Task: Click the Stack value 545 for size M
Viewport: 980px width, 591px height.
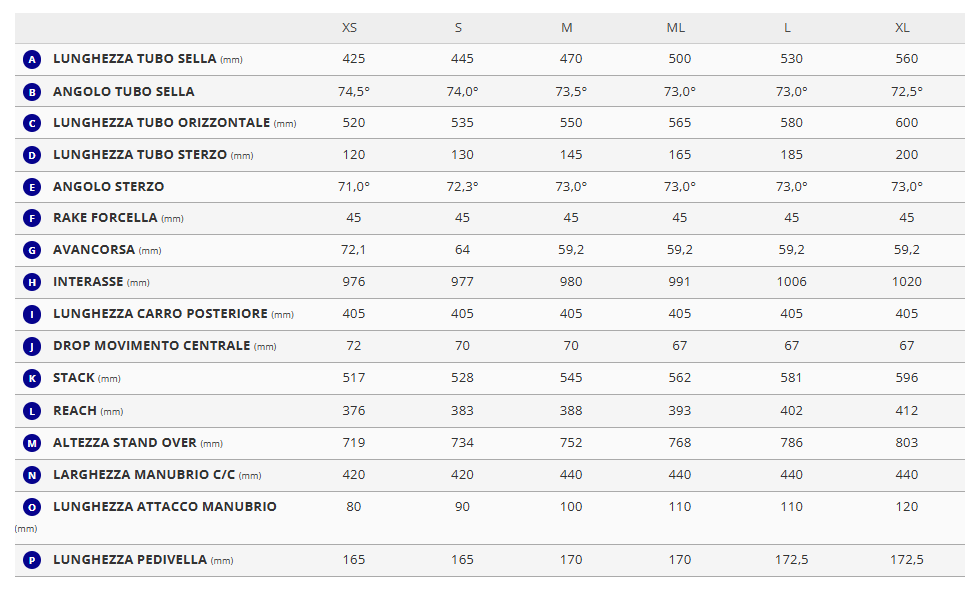Action: coord(571,378)
